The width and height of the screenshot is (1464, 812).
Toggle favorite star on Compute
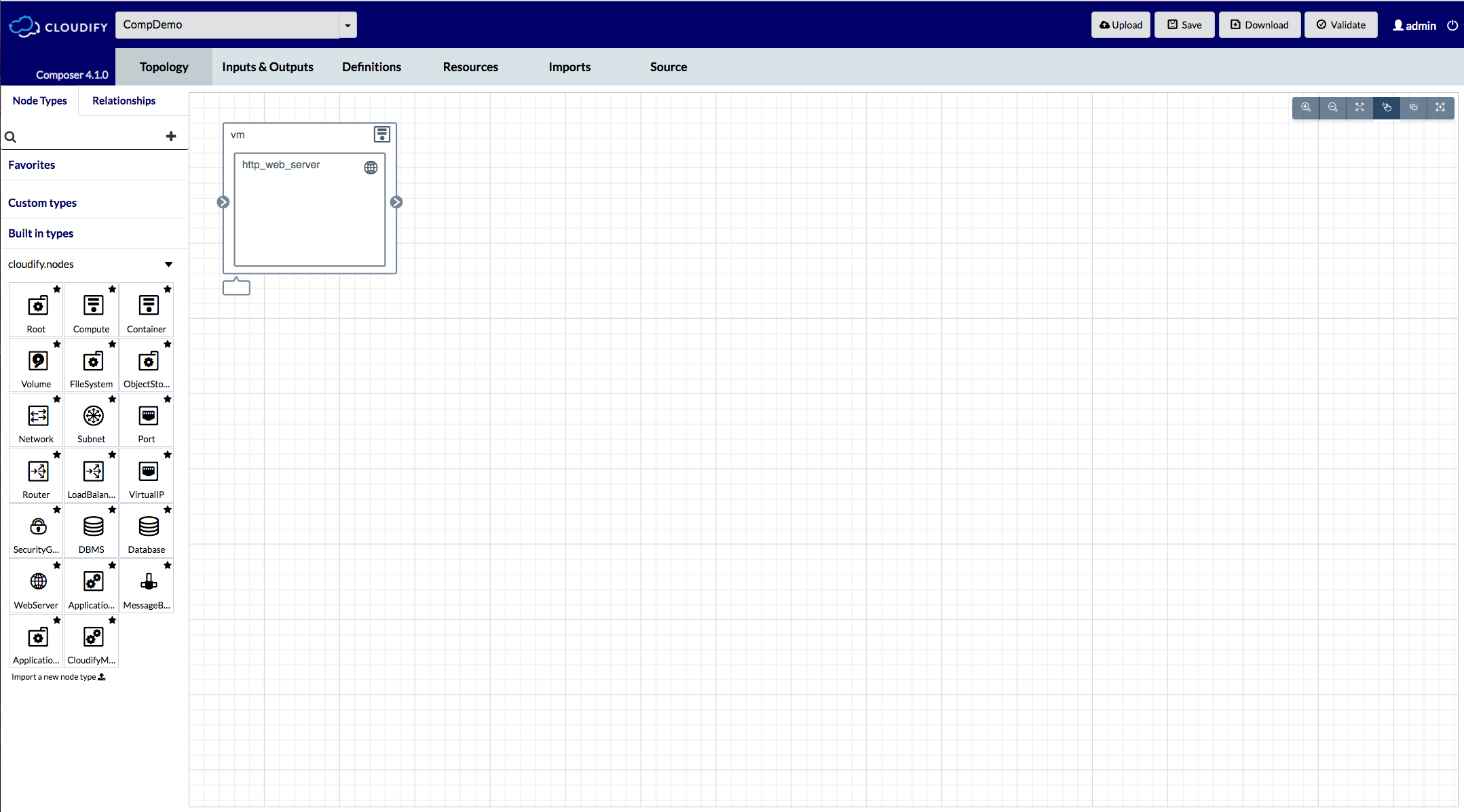coord(113,289)
